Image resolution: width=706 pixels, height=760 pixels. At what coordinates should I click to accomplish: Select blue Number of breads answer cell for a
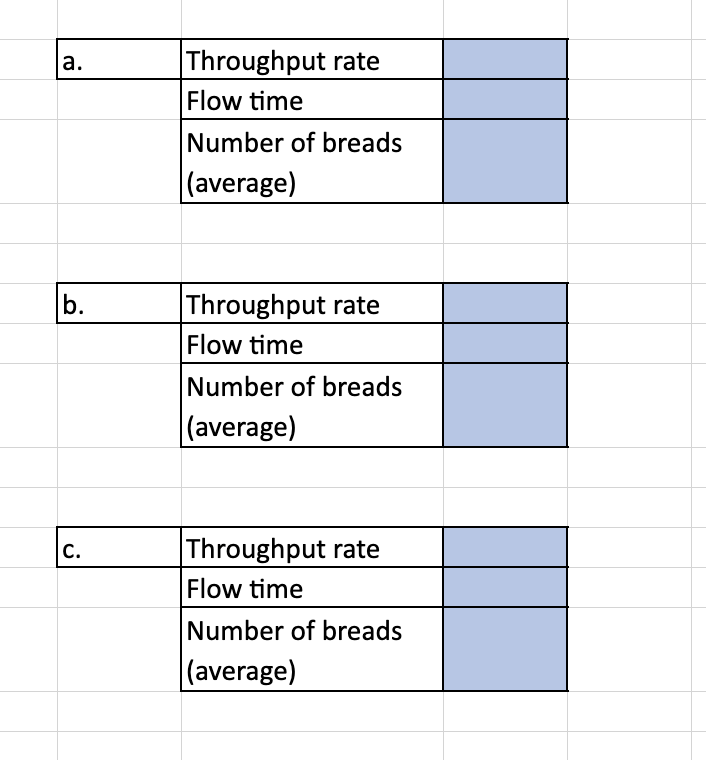click(505, 161)
